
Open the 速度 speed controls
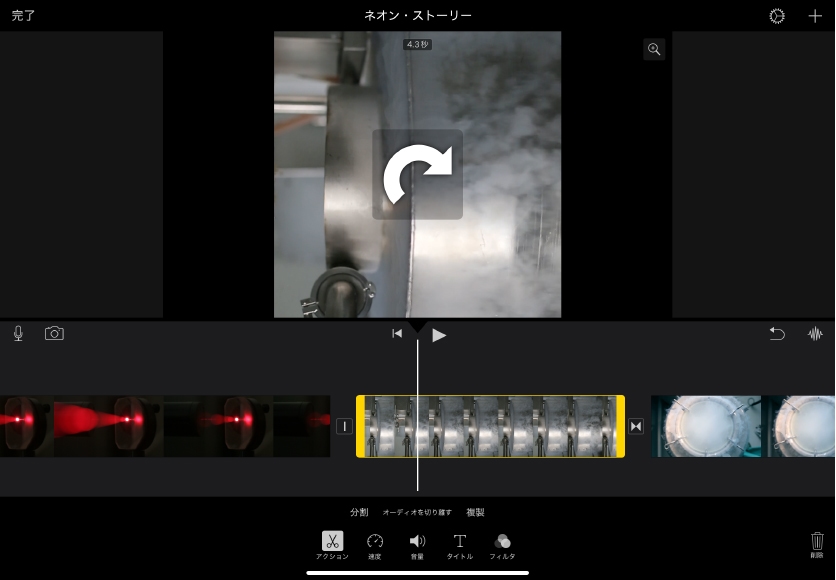(375, 545)
